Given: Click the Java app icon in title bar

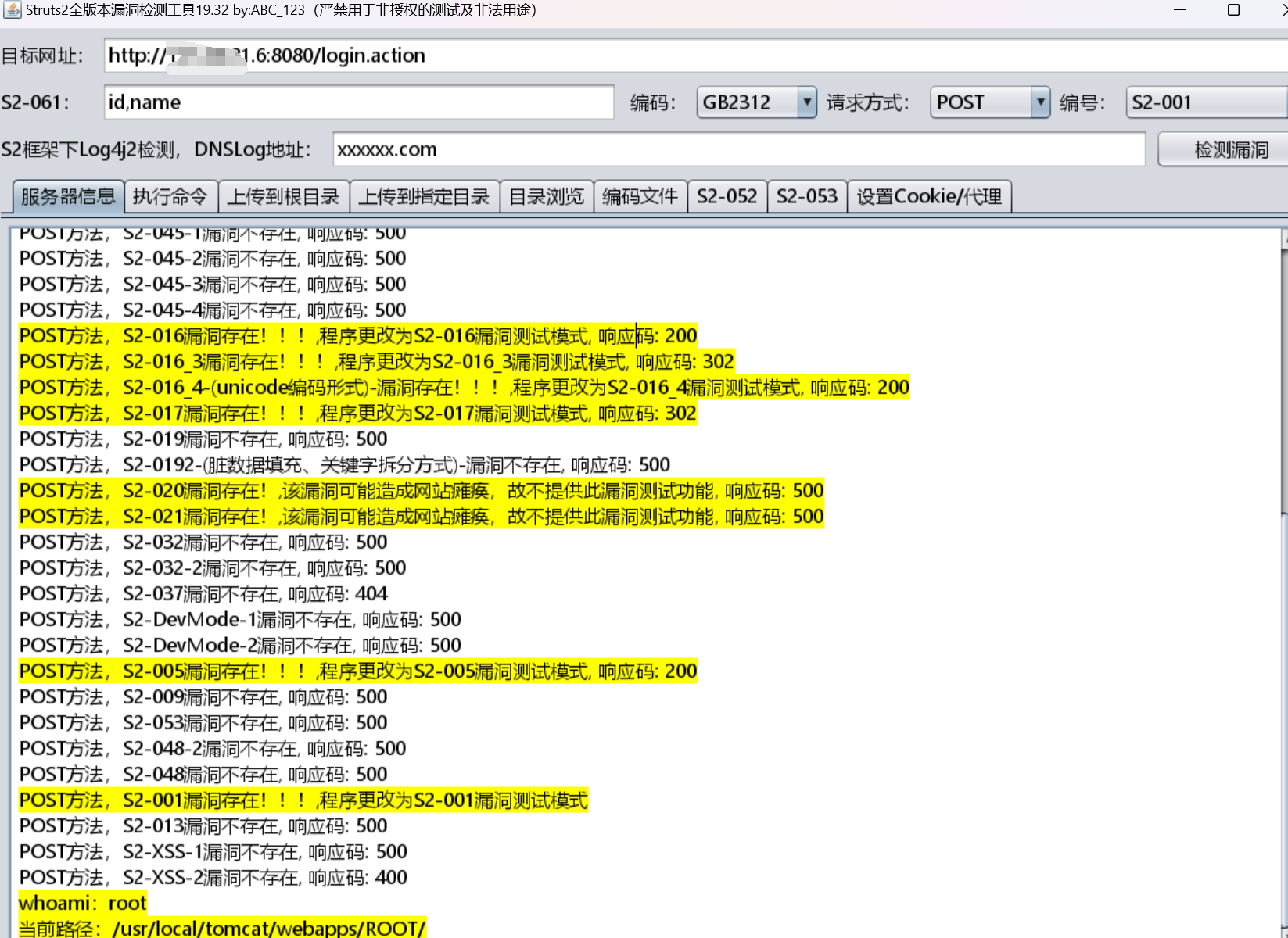Looking at the screenshot, I should [13, 10].
